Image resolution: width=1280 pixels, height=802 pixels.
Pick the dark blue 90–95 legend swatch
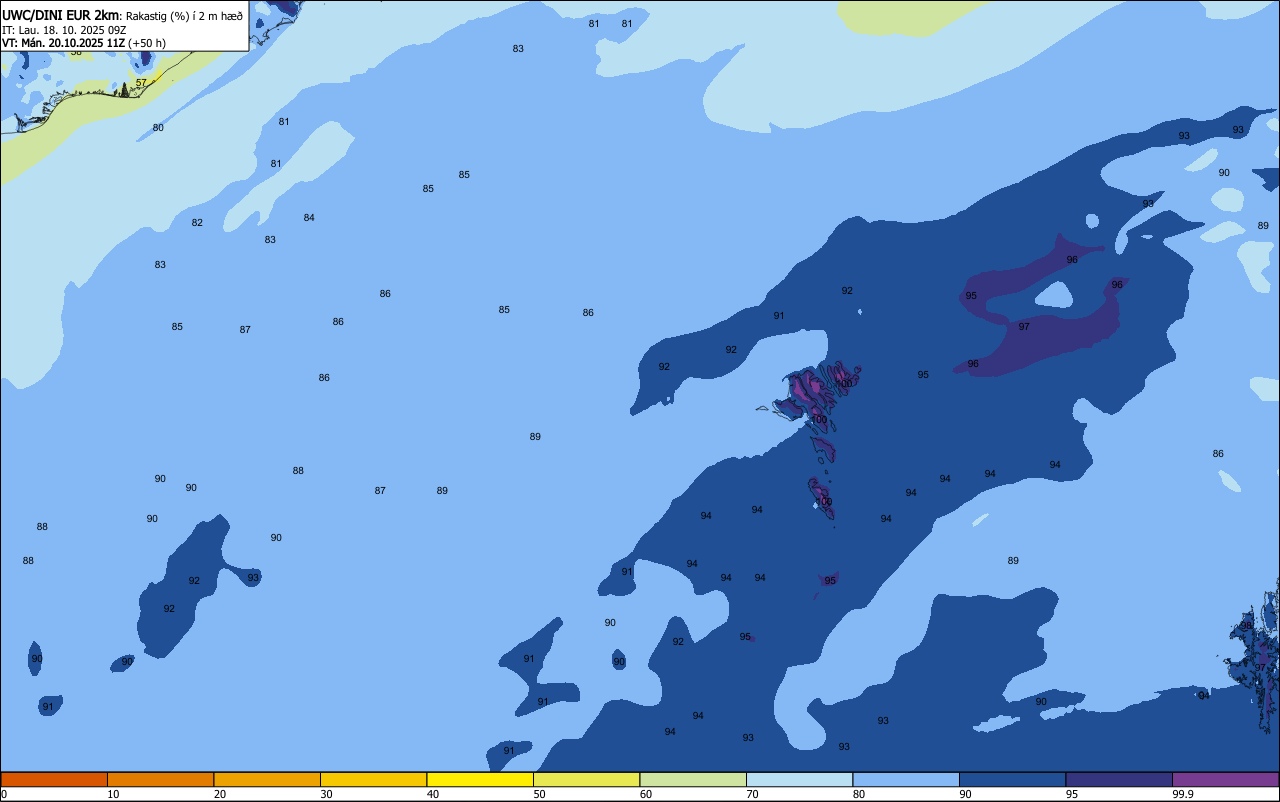pos(1012,779)
